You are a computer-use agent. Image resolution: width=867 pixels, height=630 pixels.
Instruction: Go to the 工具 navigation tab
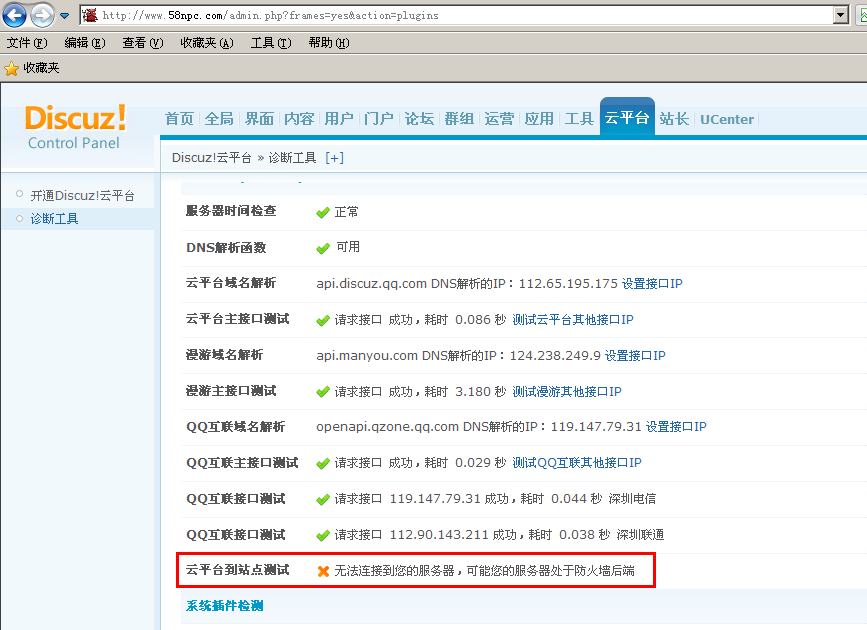click(579, 119)
